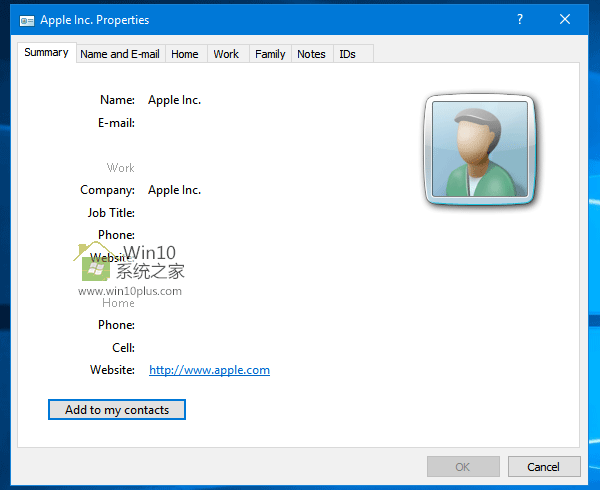Click the Name value Apple Inc.
Screen dimensions: 600x490
174,100
